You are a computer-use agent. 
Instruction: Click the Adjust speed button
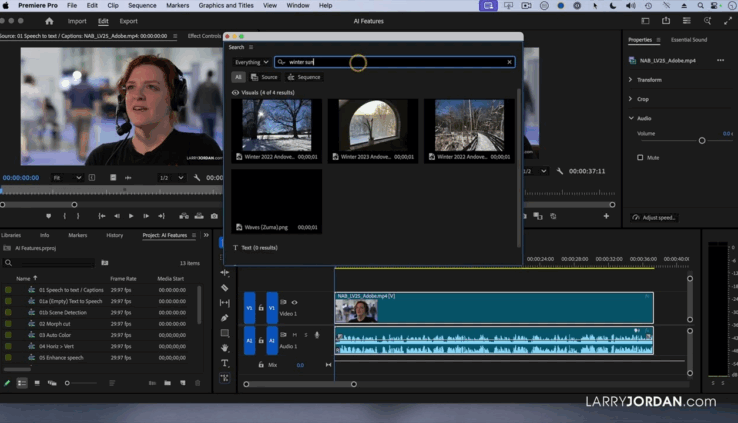click(x=654, y=217)
